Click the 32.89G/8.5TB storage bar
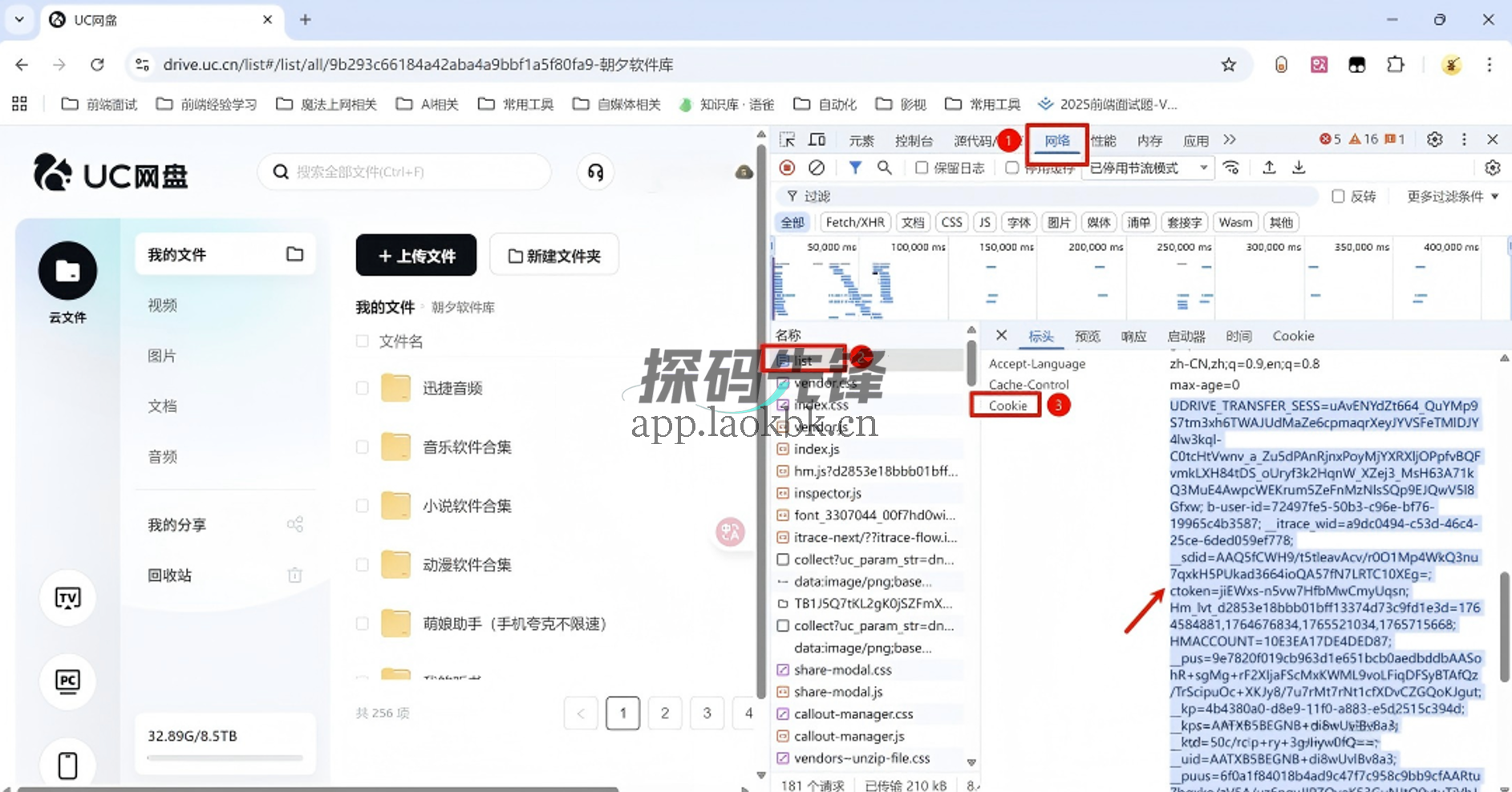The height and width of the screenshot is (792, 1512). (x=192, y=735)
